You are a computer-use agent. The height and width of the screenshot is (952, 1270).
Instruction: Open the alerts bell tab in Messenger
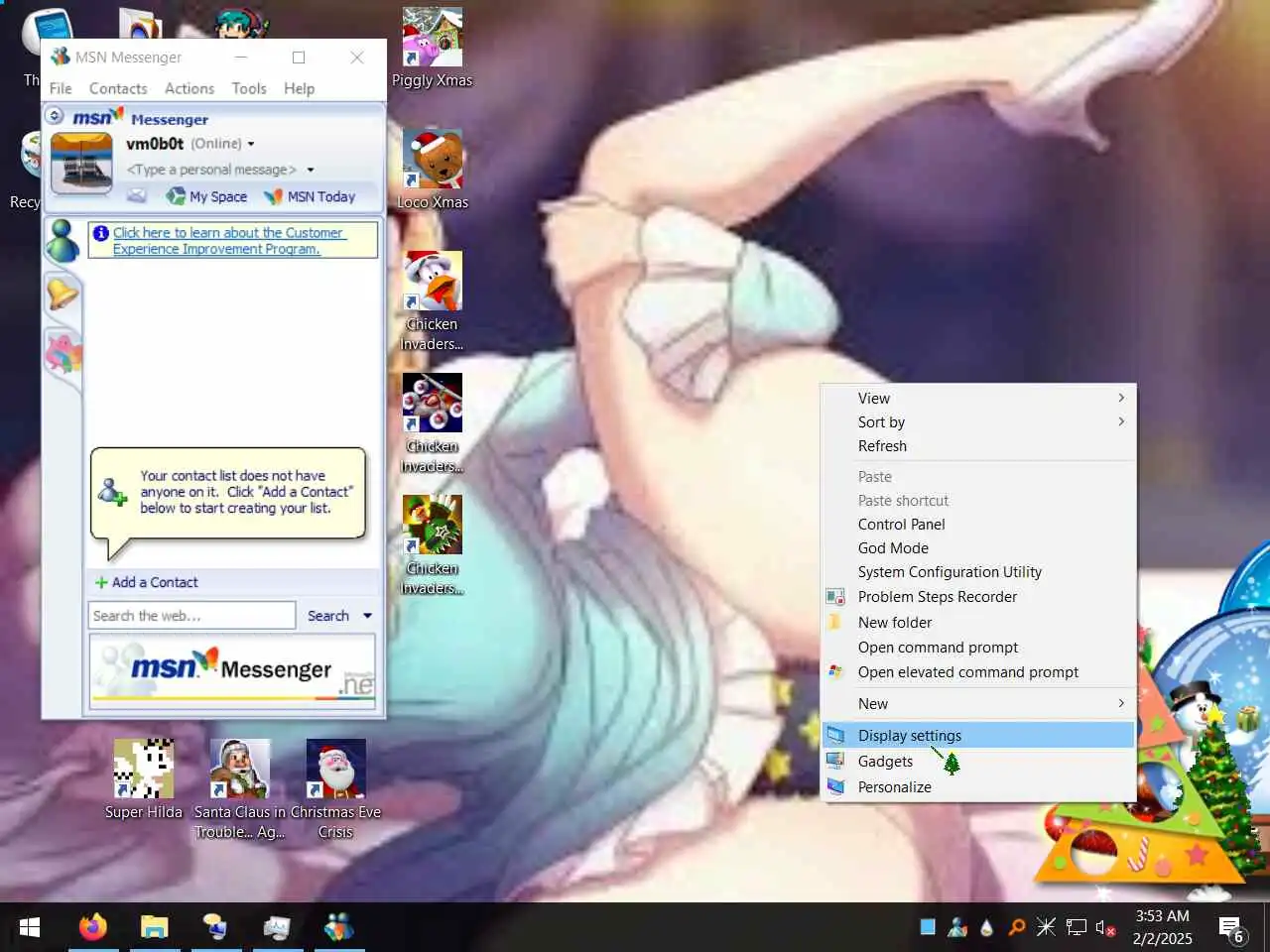tap(63, 295)
